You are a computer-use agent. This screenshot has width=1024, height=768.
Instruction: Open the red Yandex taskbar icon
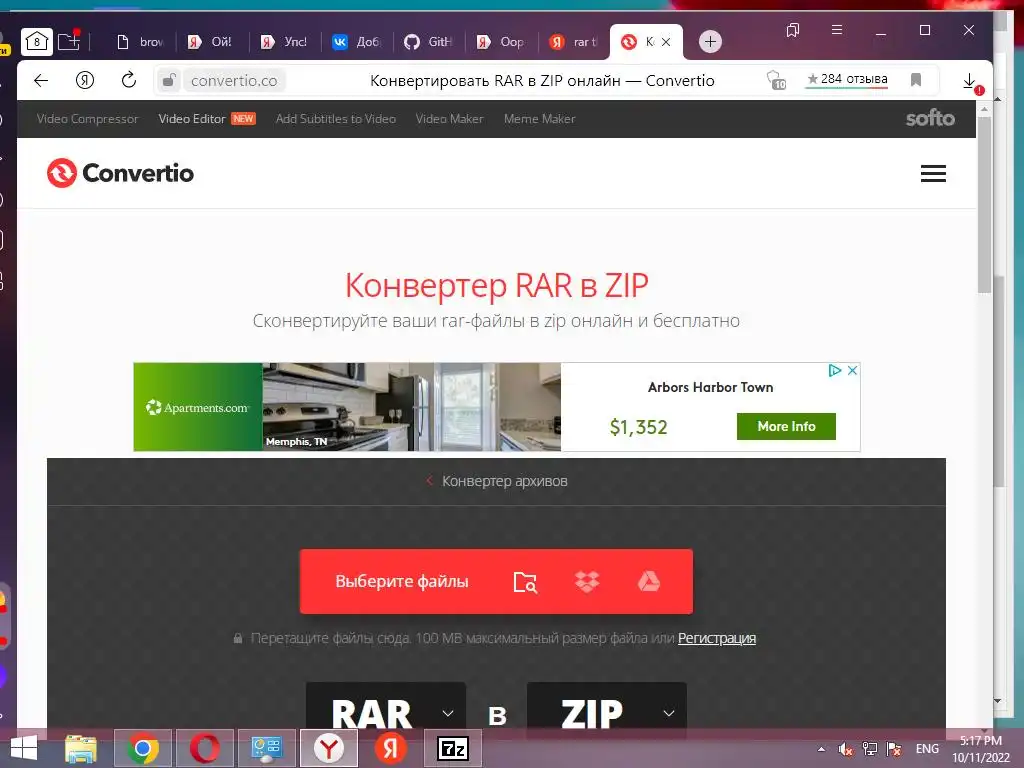391,748
